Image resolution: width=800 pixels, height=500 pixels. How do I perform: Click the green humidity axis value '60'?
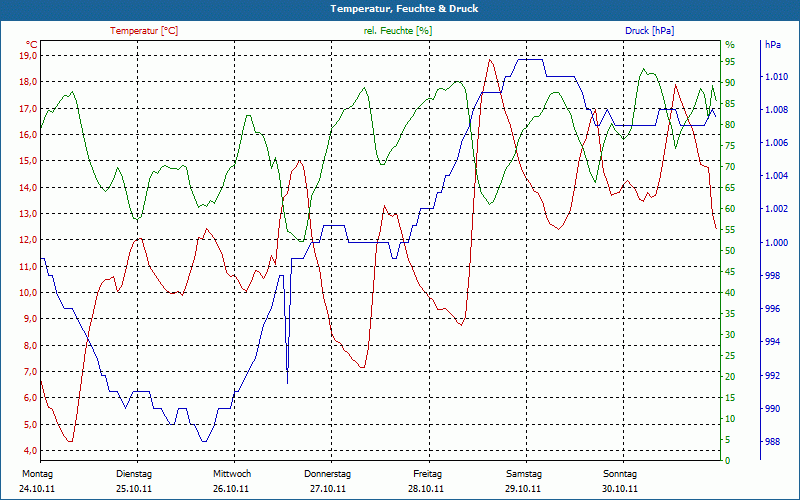point(730,208)
